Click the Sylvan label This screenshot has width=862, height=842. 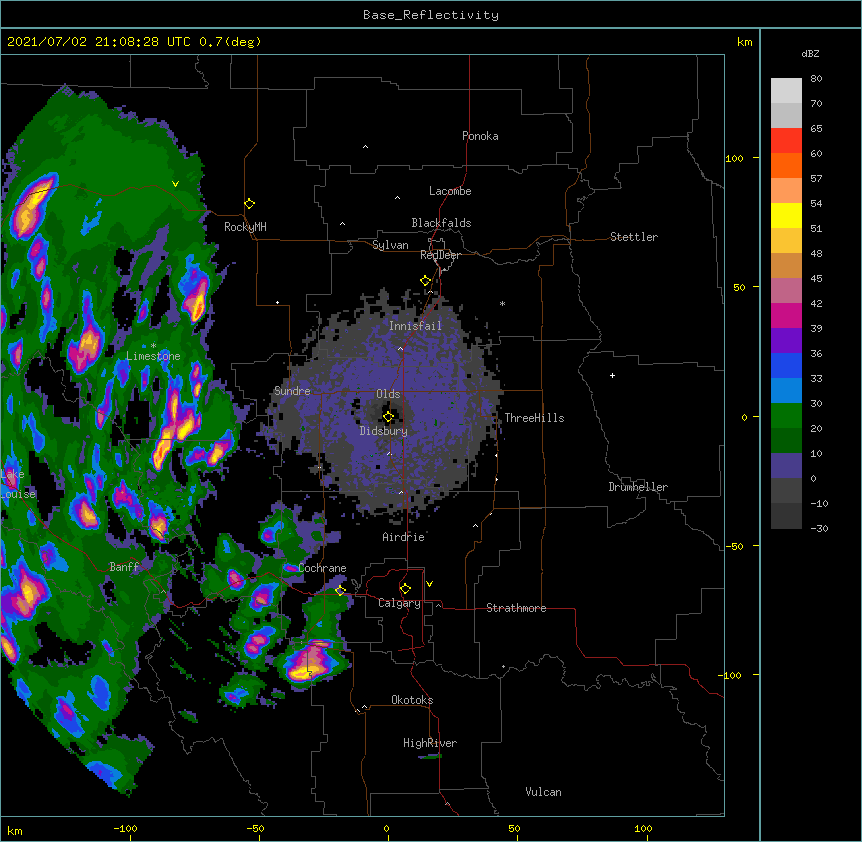click(390, 245)
